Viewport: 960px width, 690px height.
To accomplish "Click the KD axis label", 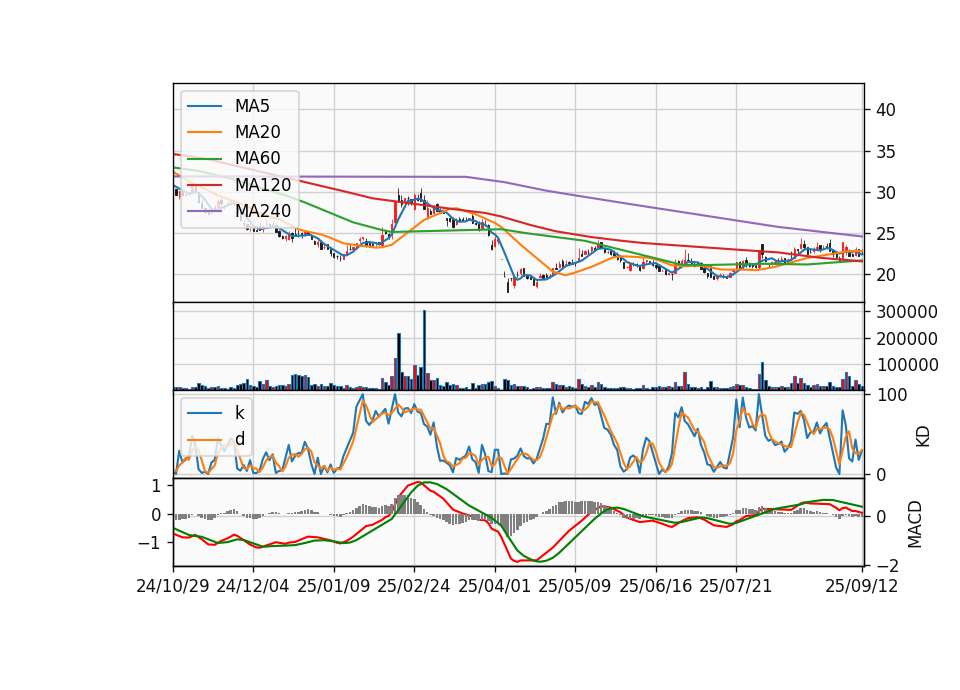I will [x=923, y=436].
